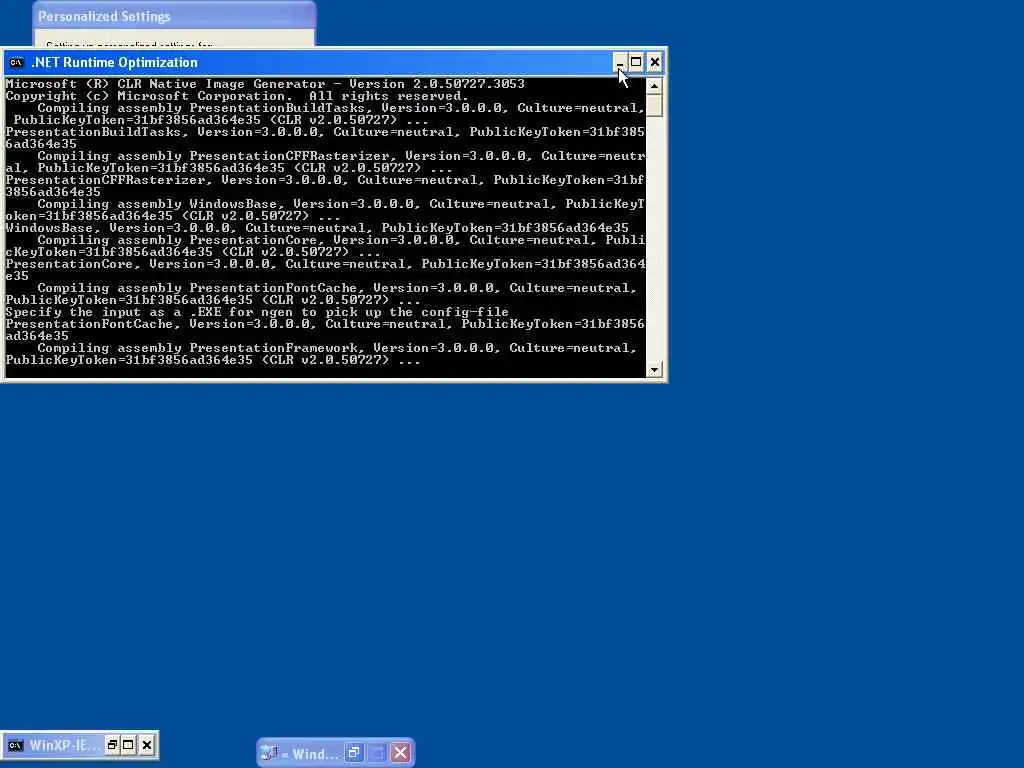Restore the minimized WinXP-IE console window
Viewport: 1024px width, 768px height.
(112, 745)
